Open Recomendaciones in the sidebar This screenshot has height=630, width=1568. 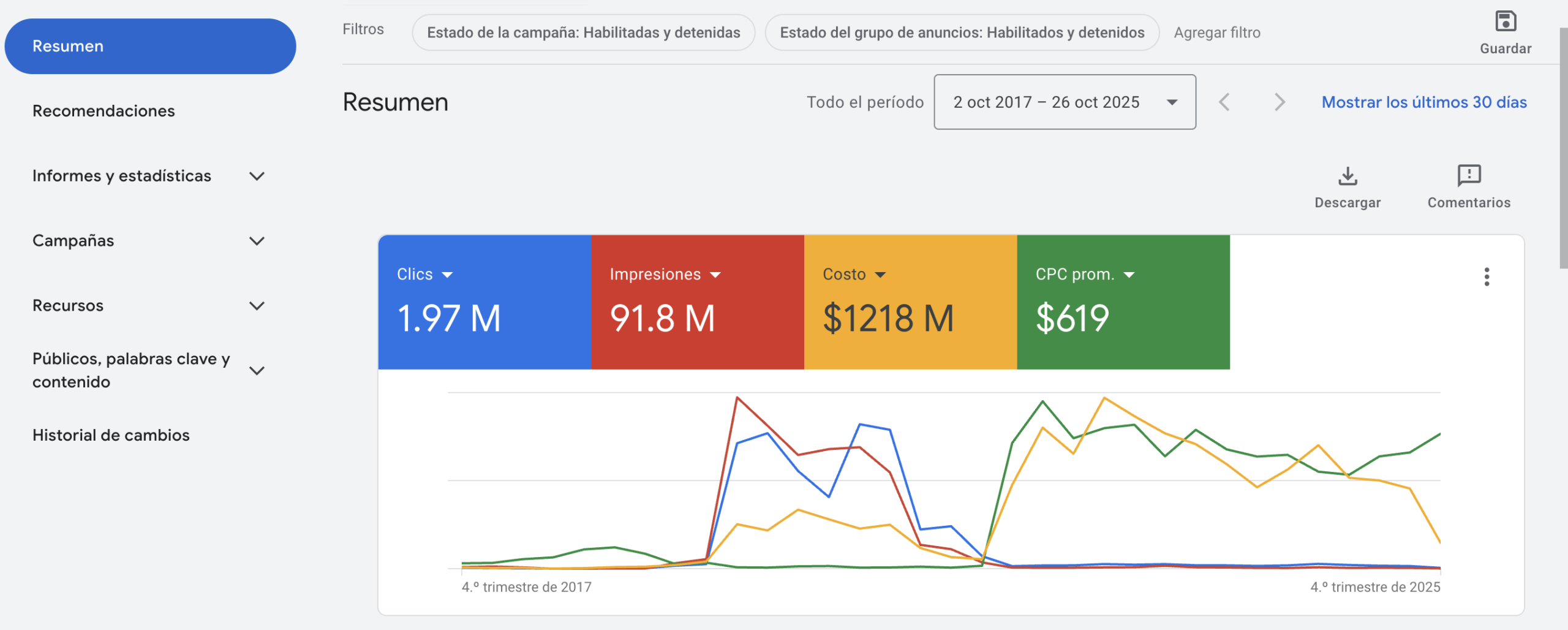point(104,111)
